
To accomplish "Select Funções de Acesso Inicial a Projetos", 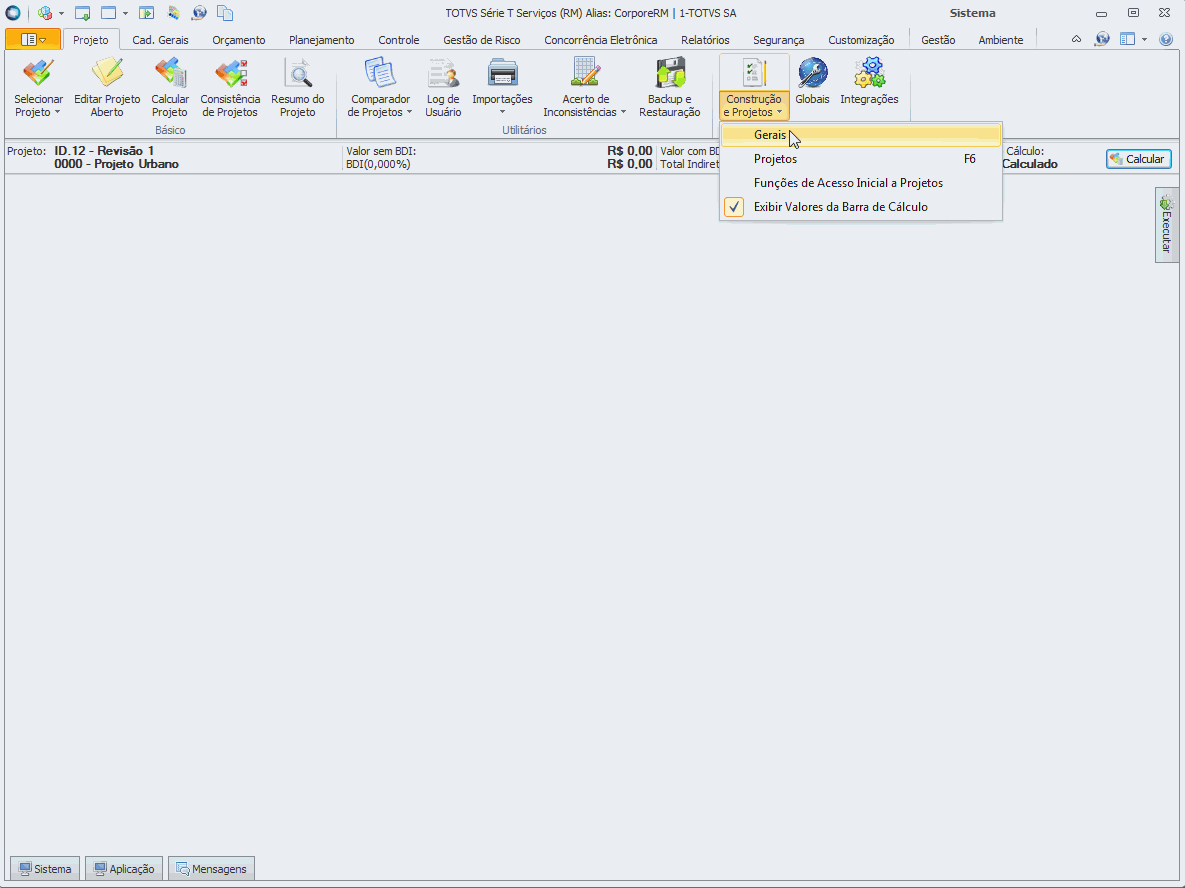I will (861, 183).
